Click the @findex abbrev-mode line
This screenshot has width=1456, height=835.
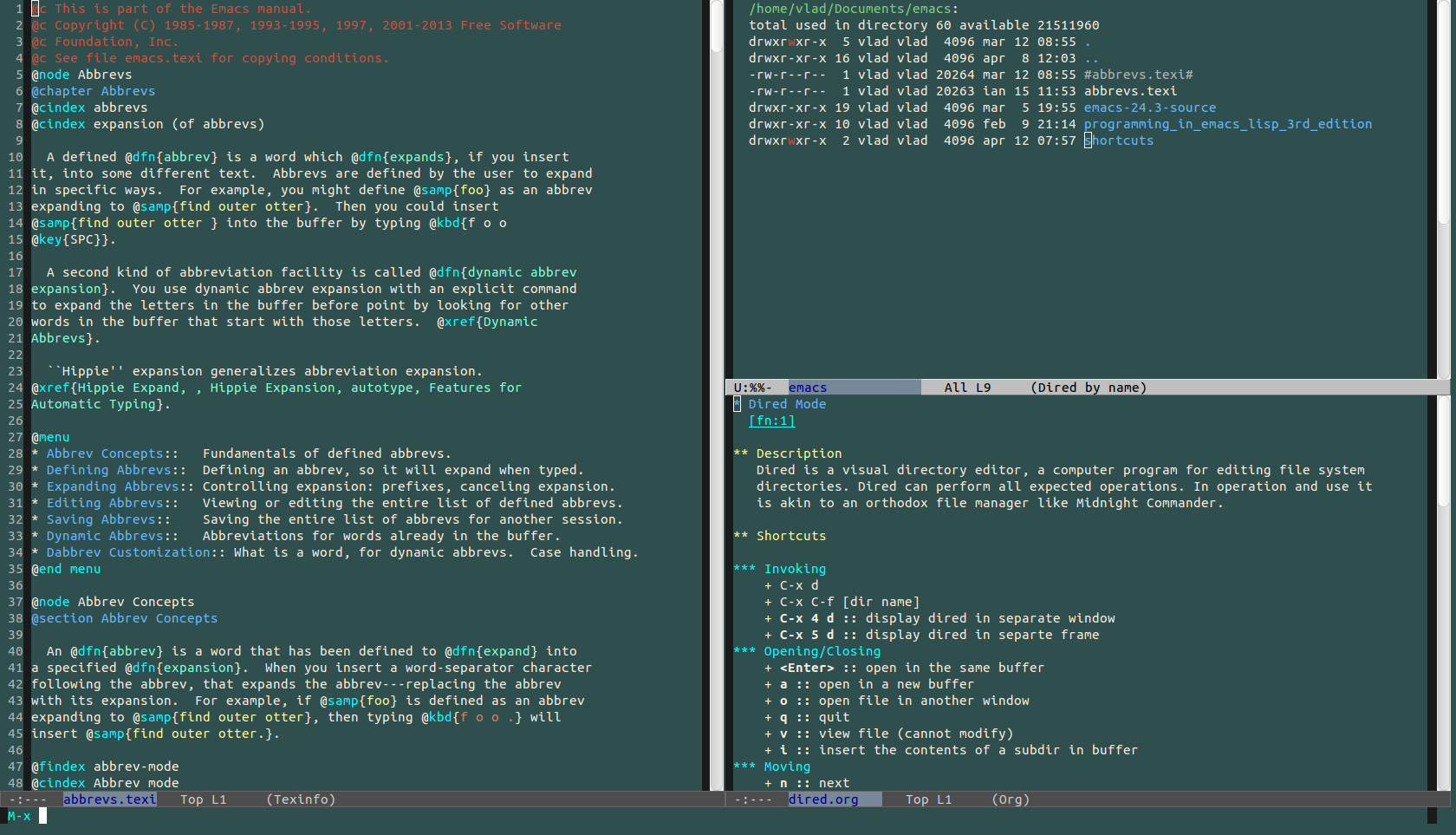point(105,767)
